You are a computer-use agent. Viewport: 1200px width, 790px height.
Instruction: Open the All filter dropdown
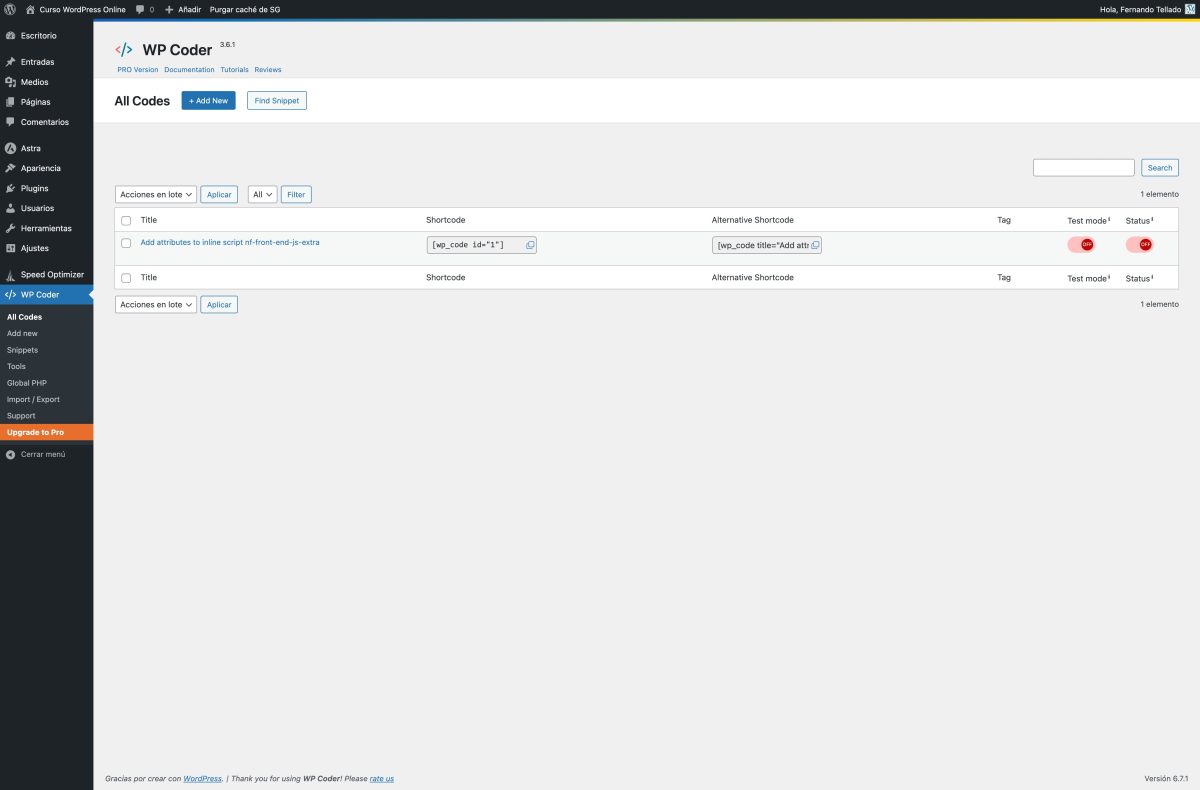pos(261,194)
